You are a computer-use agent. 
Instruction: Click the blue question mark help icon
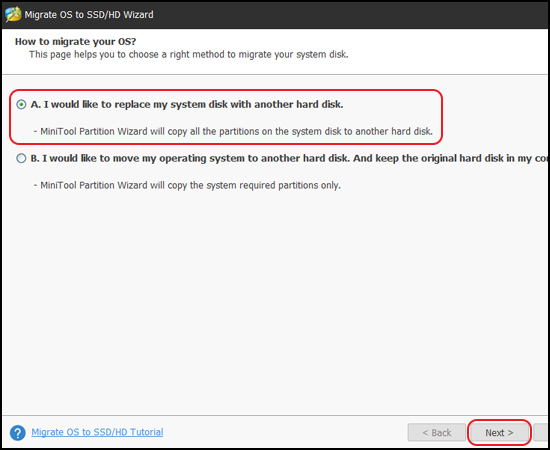click(x=18, y=433)
